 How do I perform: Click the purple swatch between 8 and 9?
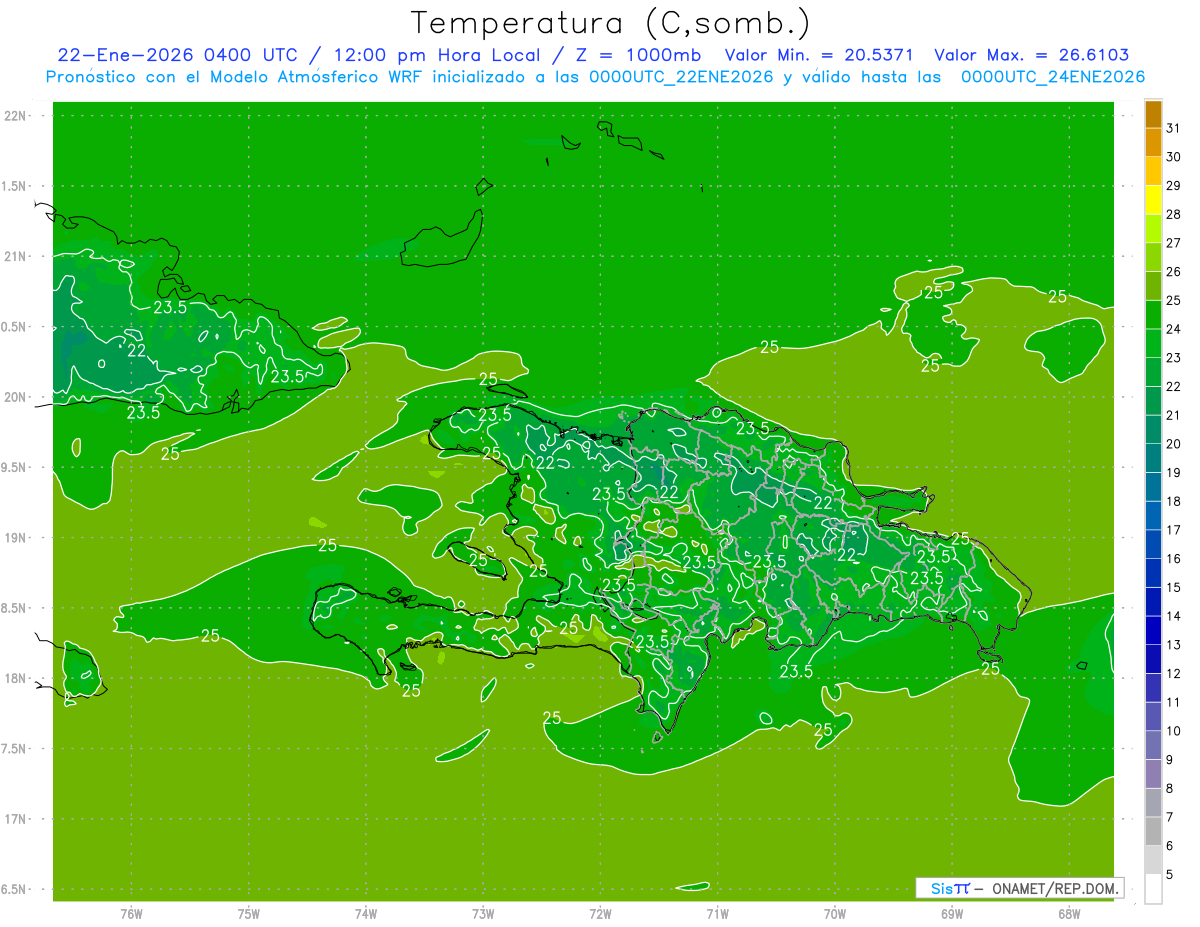pos(1153,775)
